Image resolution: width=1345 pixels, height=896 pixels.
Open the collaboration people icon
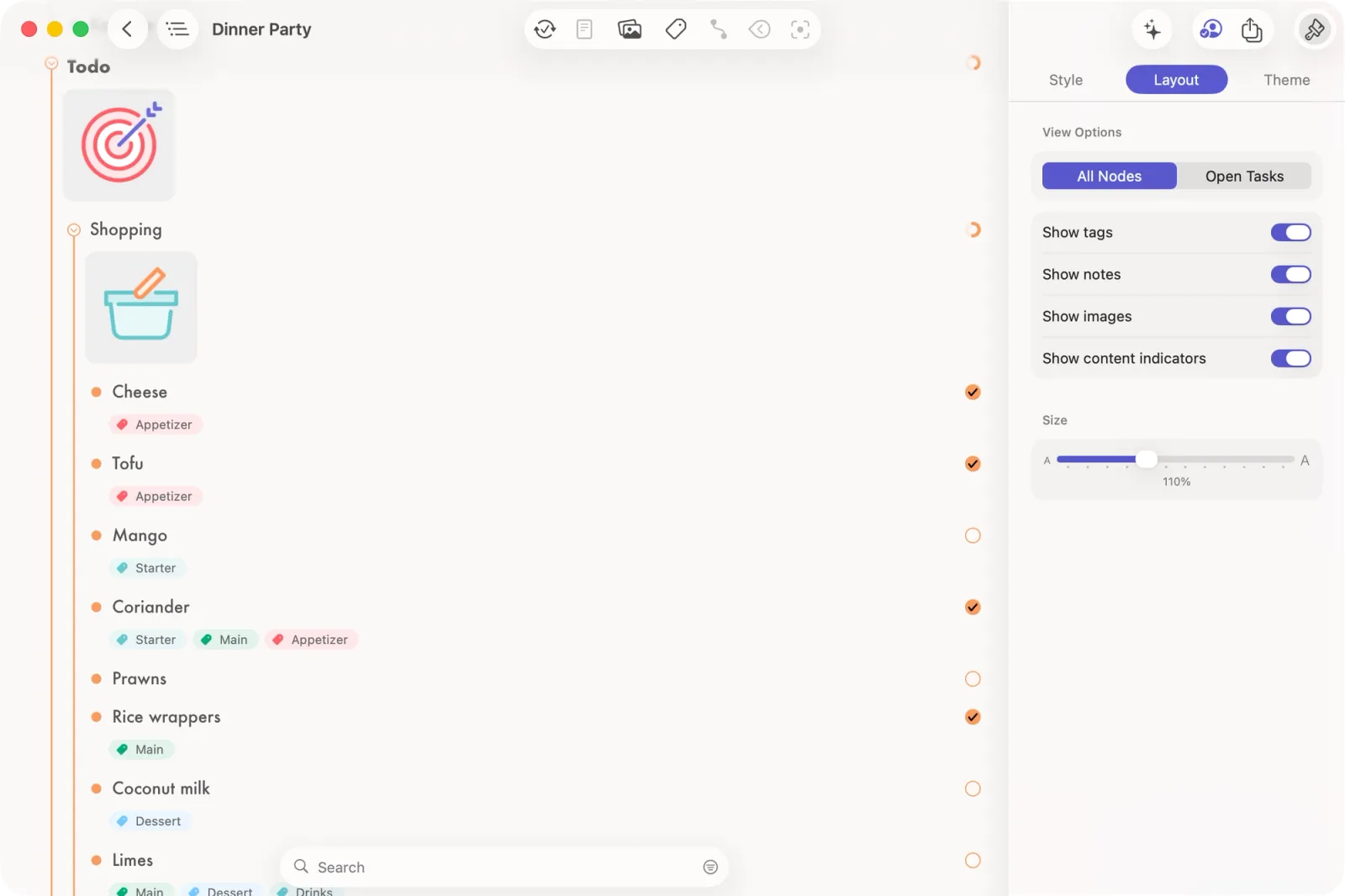(1210, 30)
